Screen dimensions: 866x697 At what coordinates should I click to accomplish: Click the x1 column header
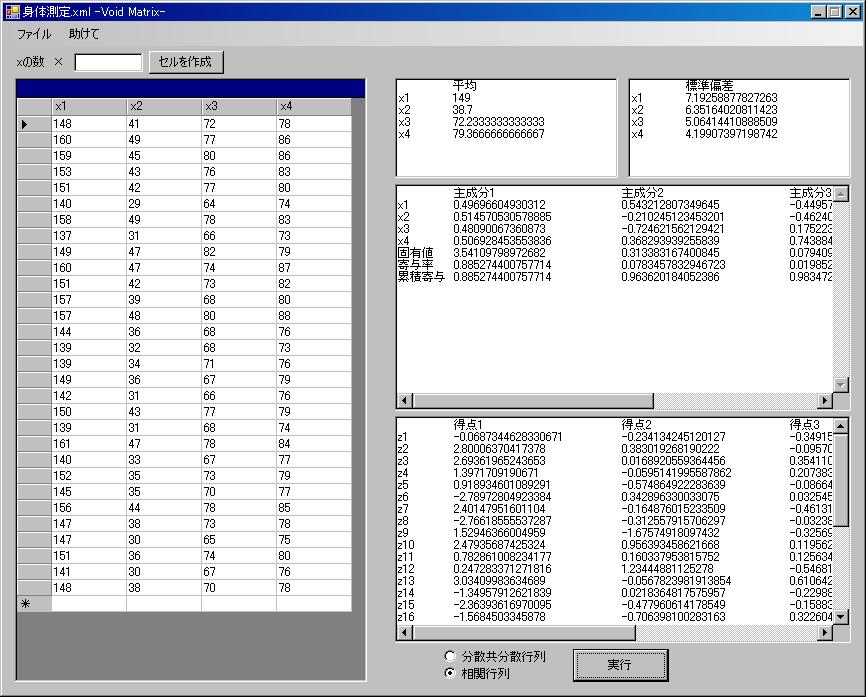coord(88,107)
